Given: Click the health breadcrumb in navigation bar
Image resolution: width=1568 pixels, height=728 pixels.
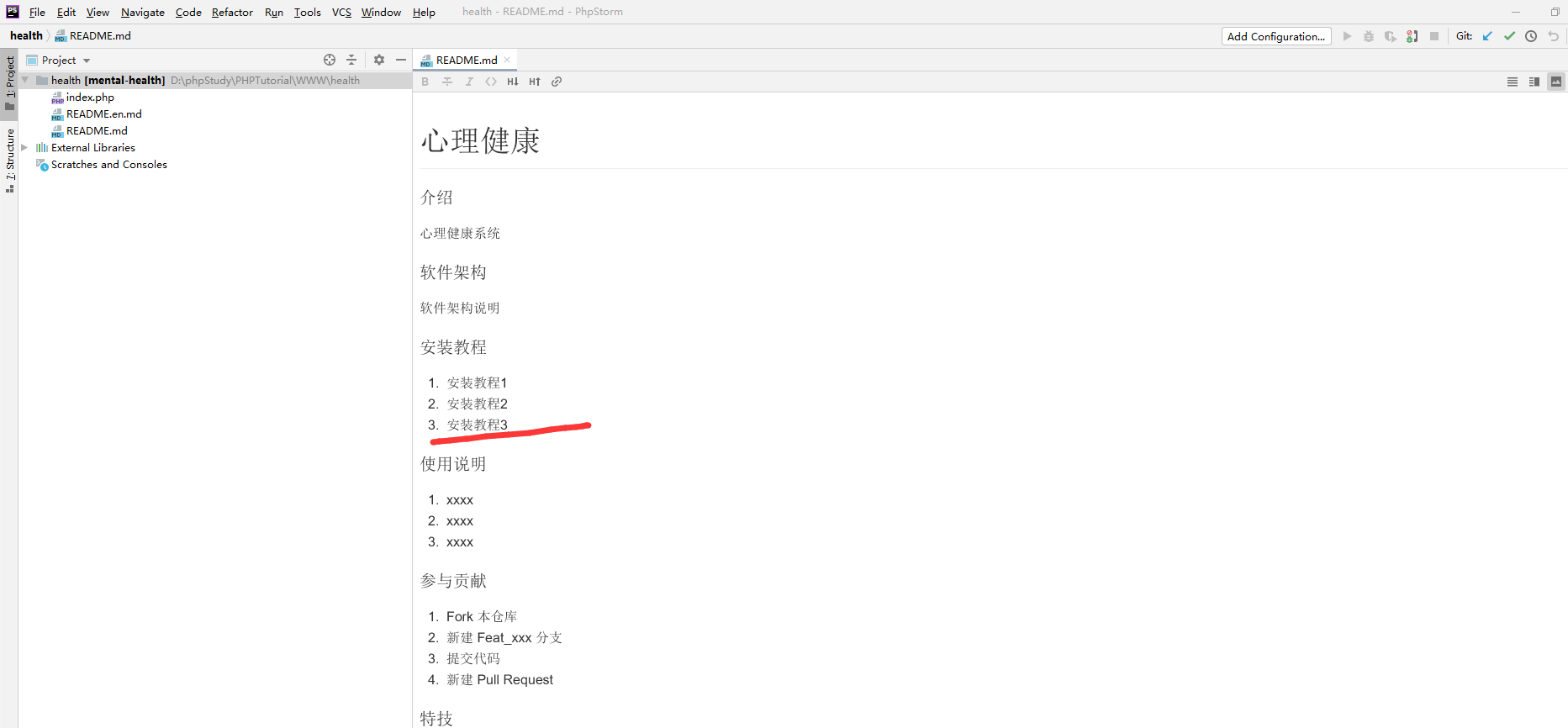Looking at the screenshot, I should point(26,35).
